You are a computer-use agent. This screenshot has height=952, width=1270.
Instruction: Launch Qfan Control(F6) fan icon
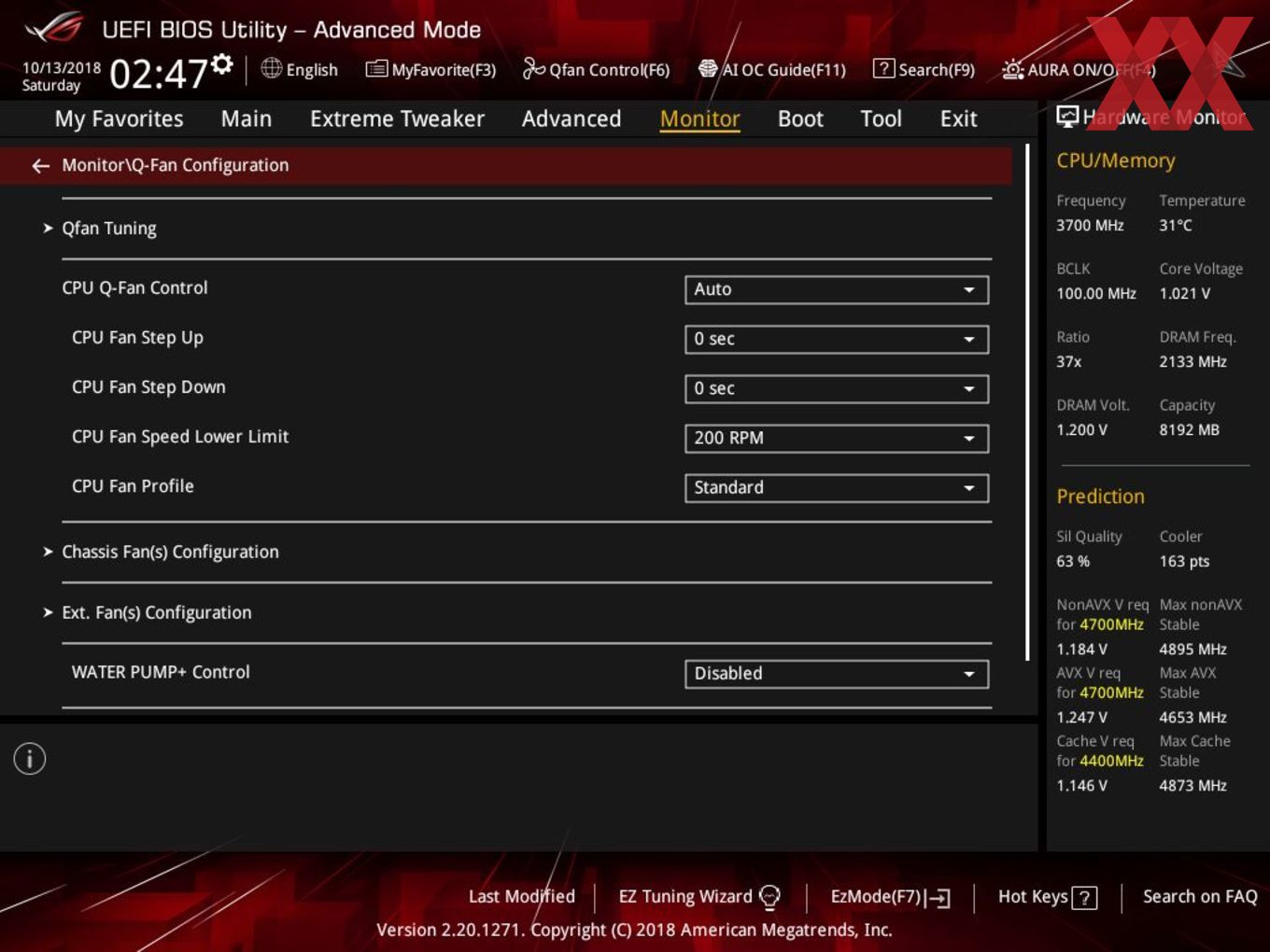coord(533,68)
